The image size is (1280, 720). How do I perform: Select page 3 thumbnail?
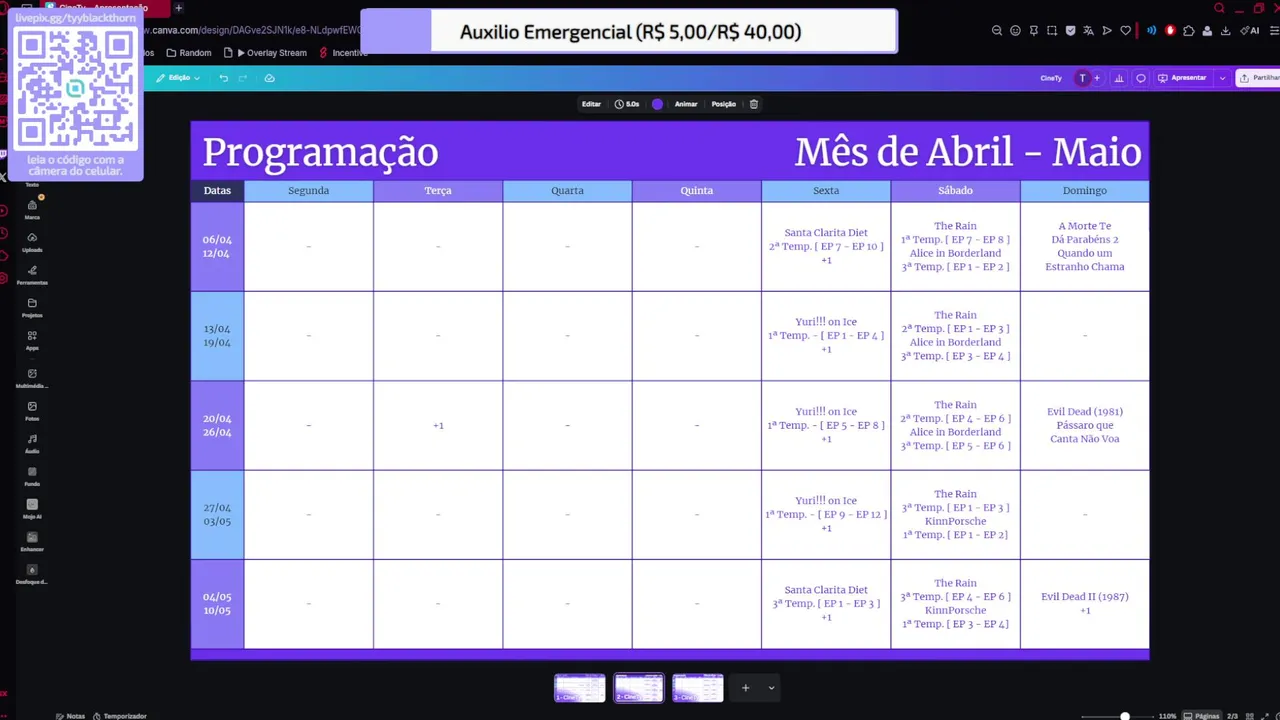pos(698,688)
